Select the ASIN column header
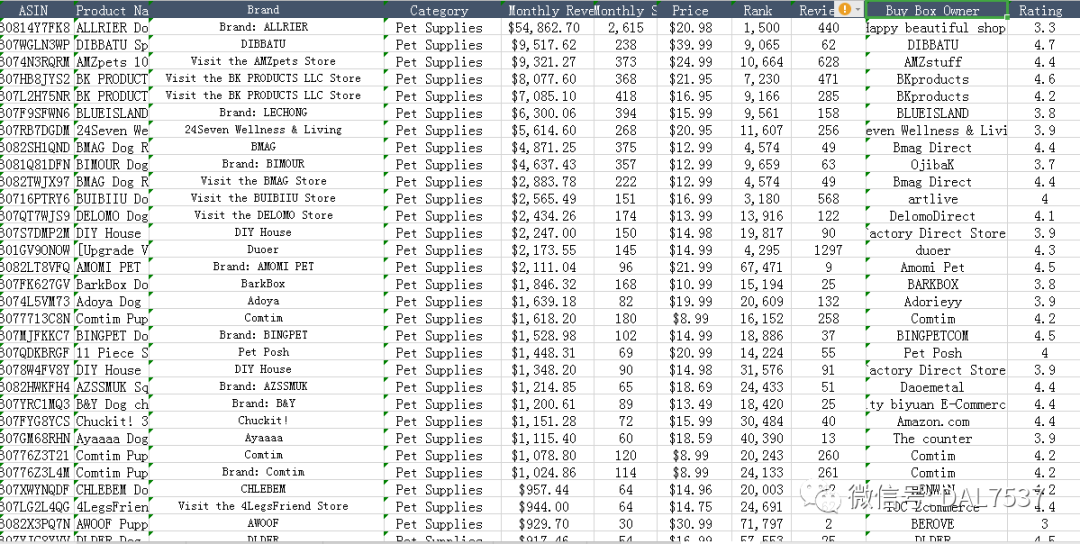1080x544 pixels. [35, 10]
